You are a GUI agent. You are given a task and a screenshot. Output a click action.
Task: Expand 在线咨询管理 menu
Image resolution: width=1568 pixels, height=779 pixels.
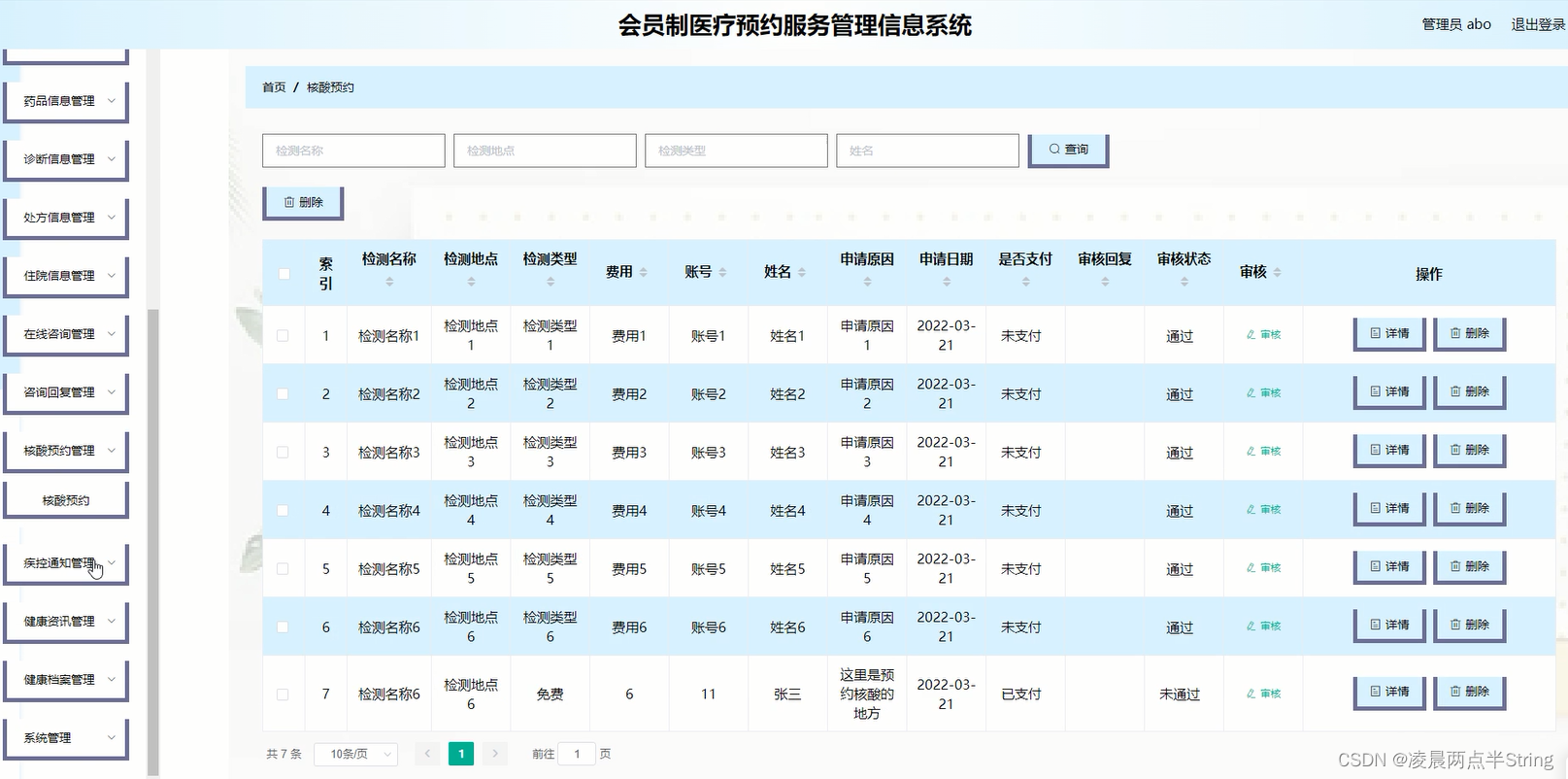[66, 334]
